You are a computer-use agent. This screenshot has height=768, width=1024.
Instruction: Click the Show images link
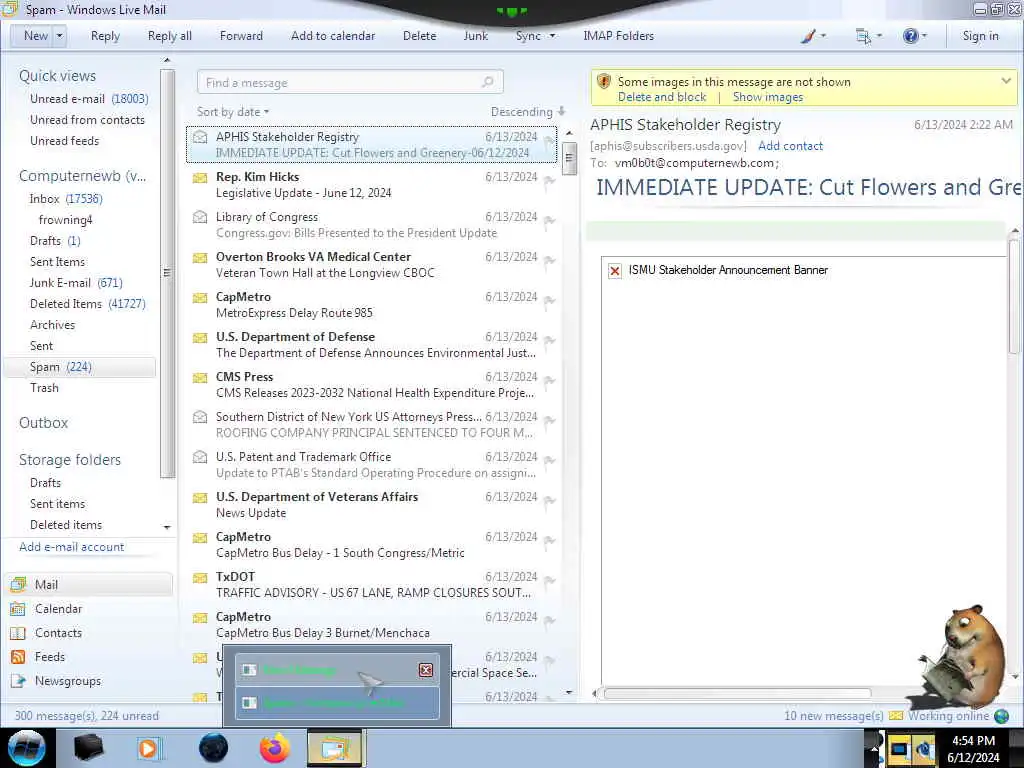coord(768,97)
